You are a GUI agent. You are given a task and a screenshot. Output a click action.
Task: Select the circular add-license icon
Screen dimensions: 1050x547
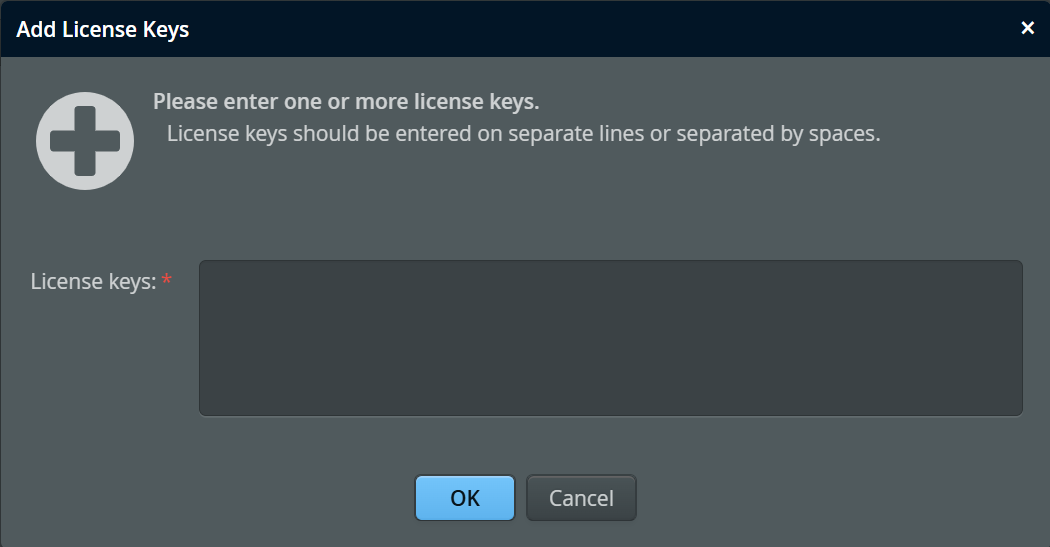coord(85,141)
